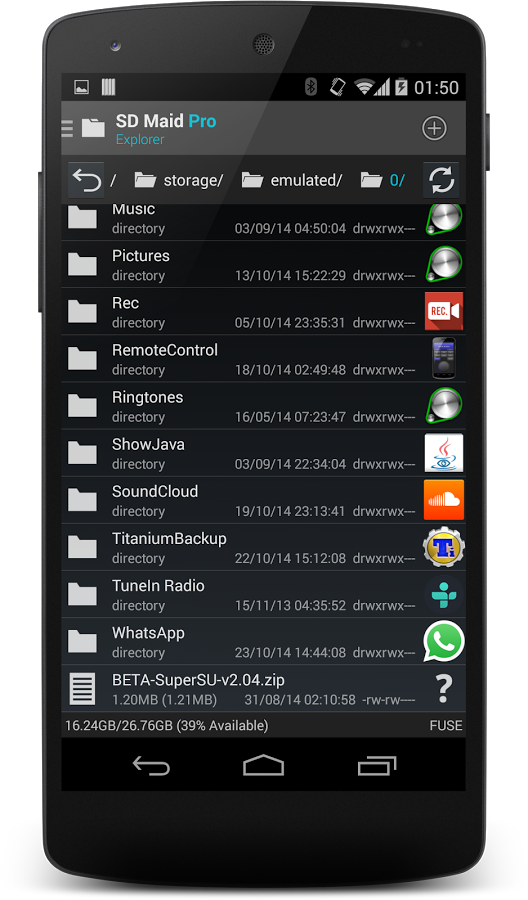Open the SoundCloud directory
This screenshot has height=900, width=528.
263,499
